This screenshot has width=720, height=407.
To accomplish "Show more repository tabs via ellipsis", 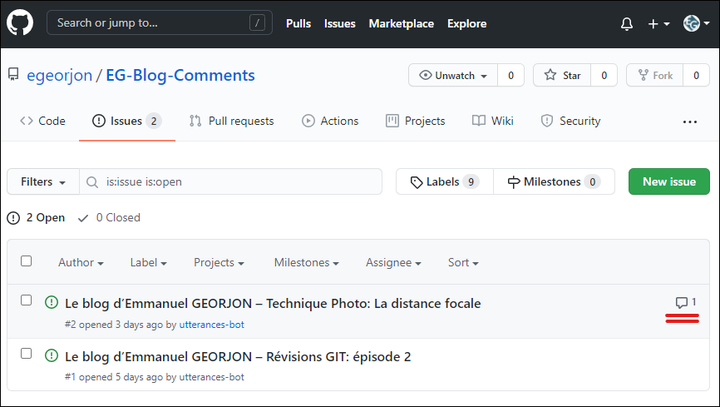I will click(x=690, y=122).
